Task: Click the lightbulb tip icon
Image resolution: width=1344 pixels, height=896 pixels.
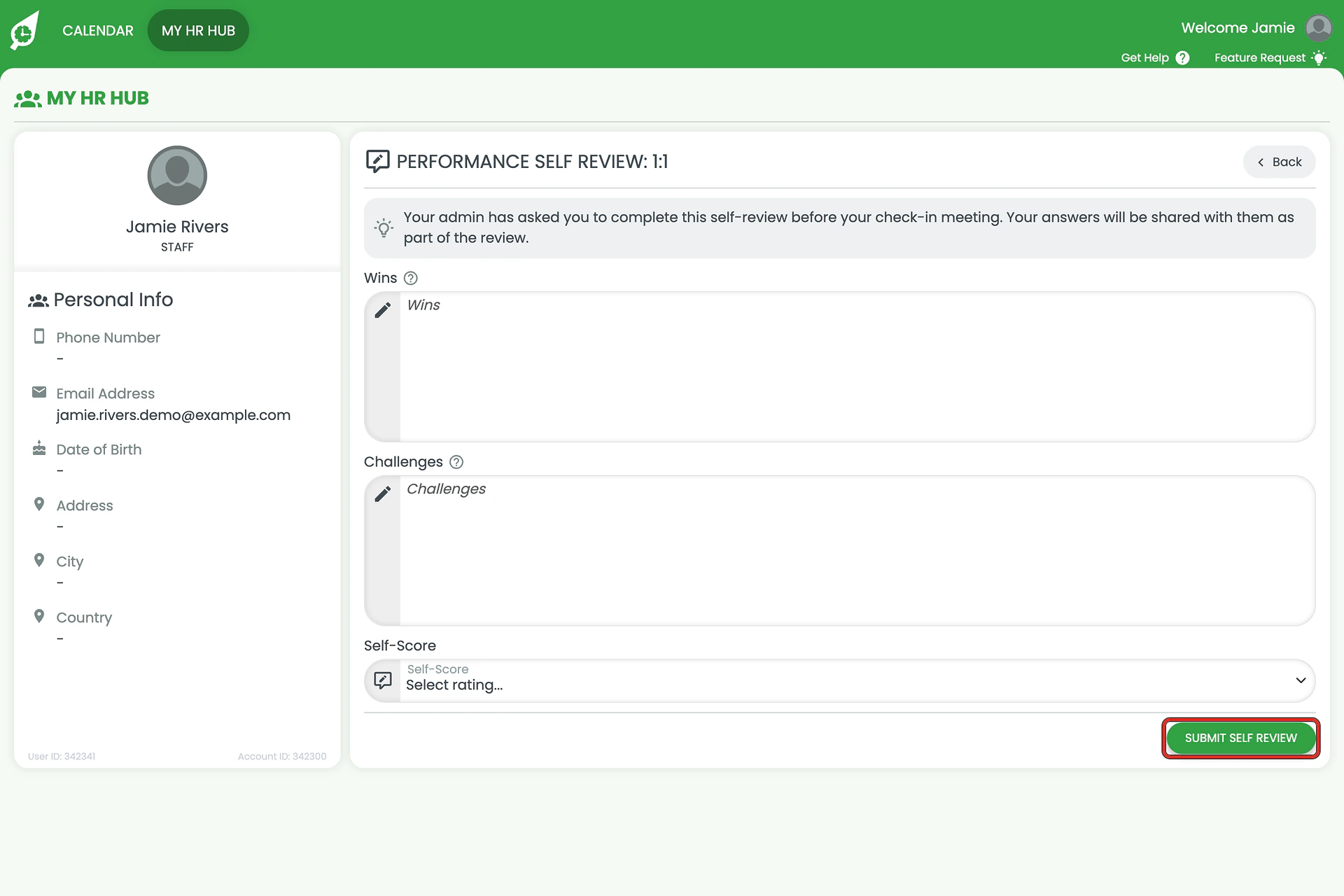Action: (384, 227)
